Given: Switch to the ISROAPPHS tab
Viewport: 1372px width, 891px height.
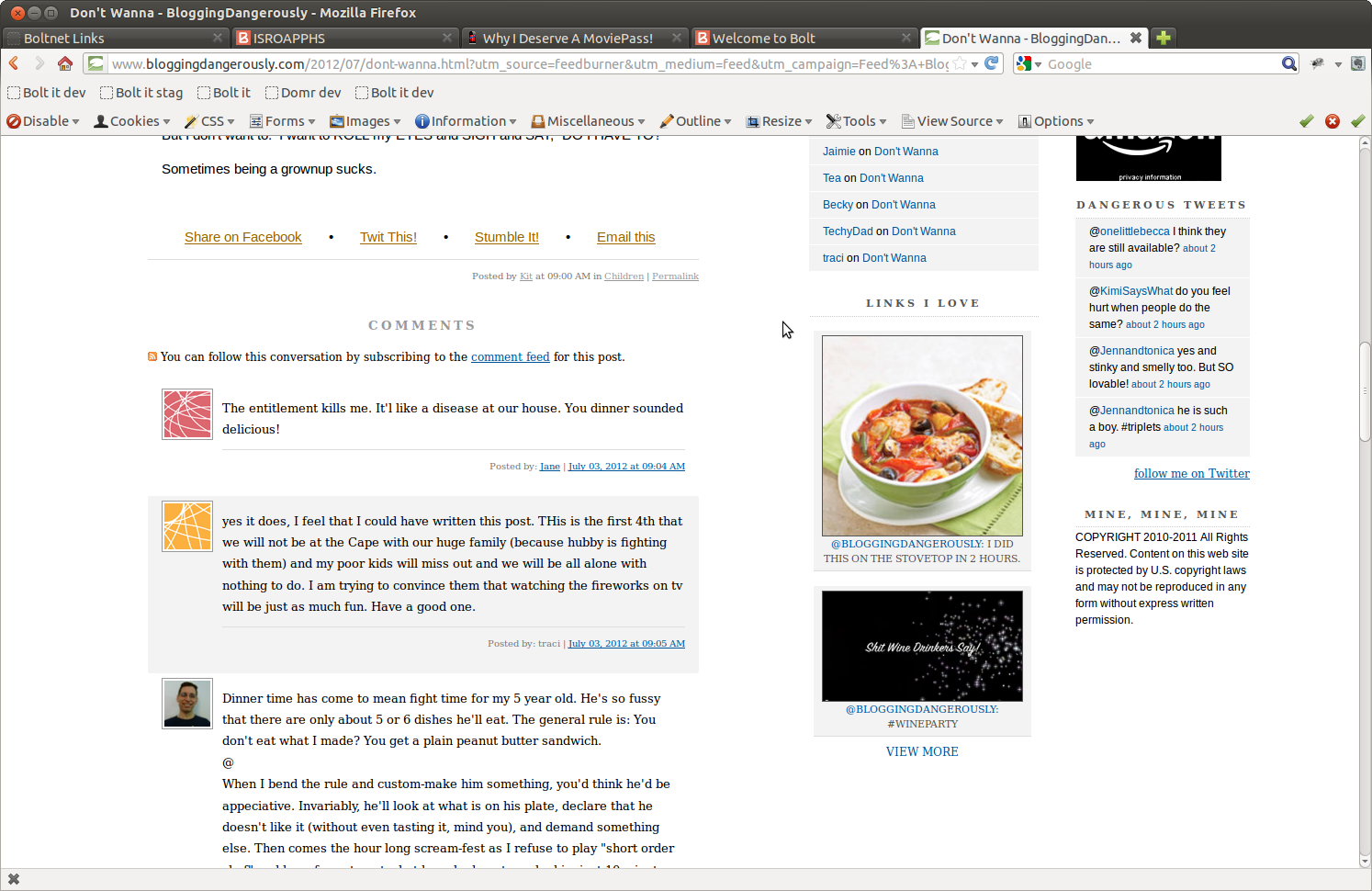Looking at the screenshot, I should click(344, 38).
